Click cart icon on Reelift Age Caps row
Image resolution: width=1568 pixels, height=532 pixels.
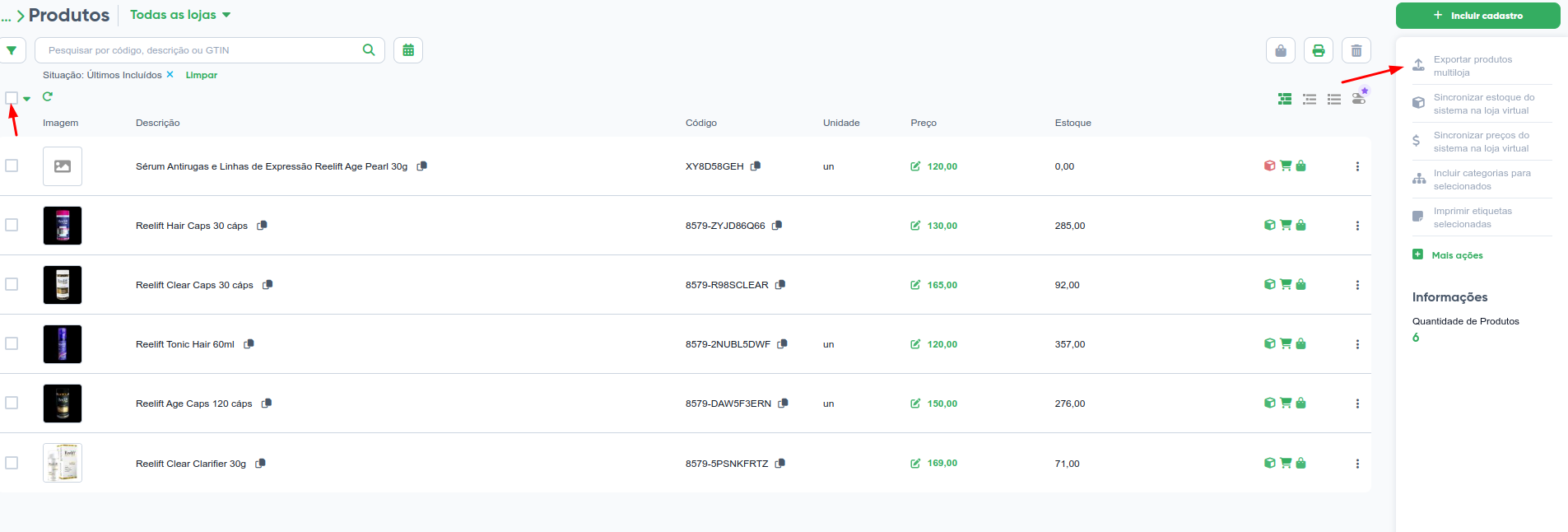pyautogui.click(x=1286, y=403)
